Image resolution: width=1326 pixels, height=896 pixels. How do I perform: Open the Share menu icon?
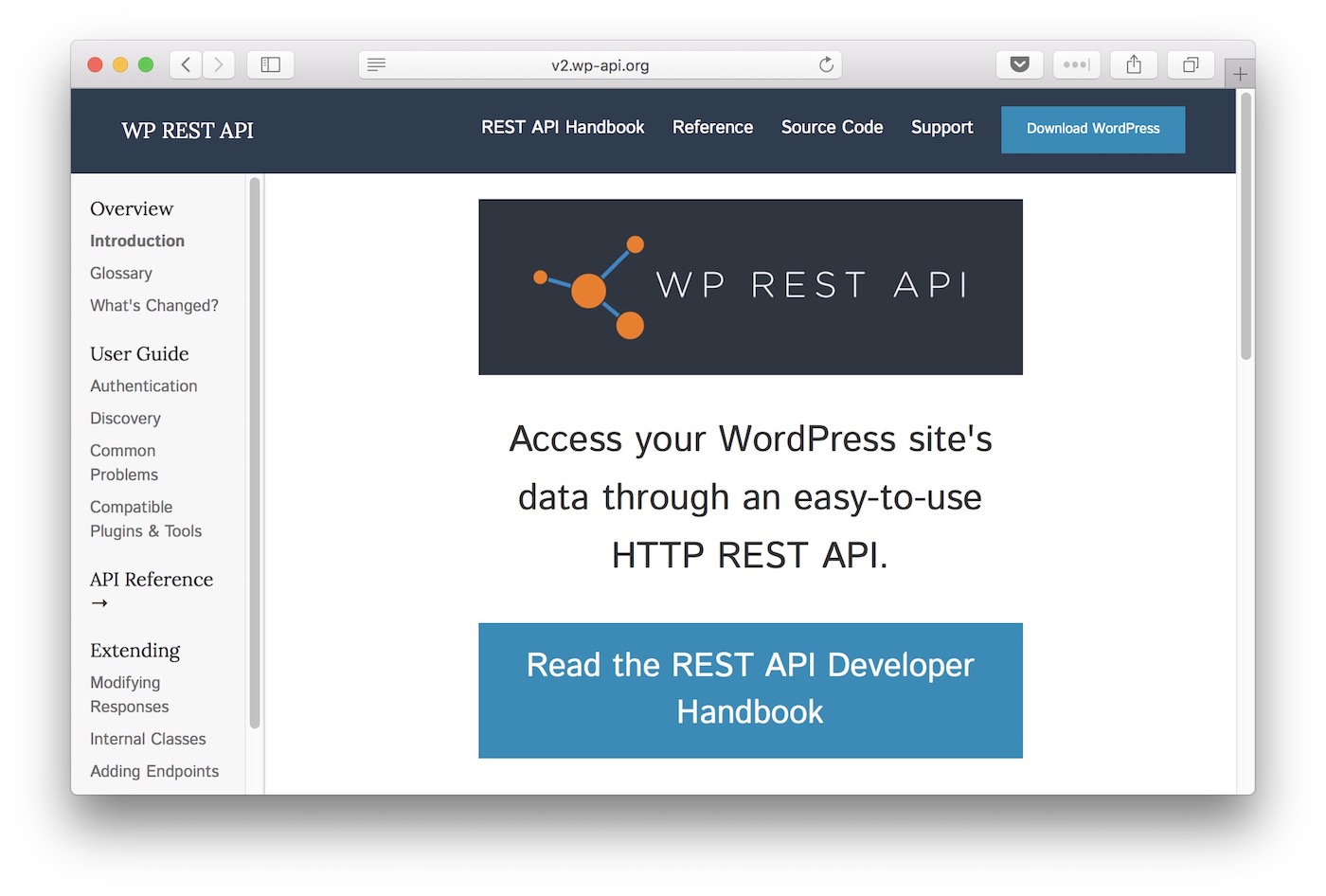coord(1134,64)
